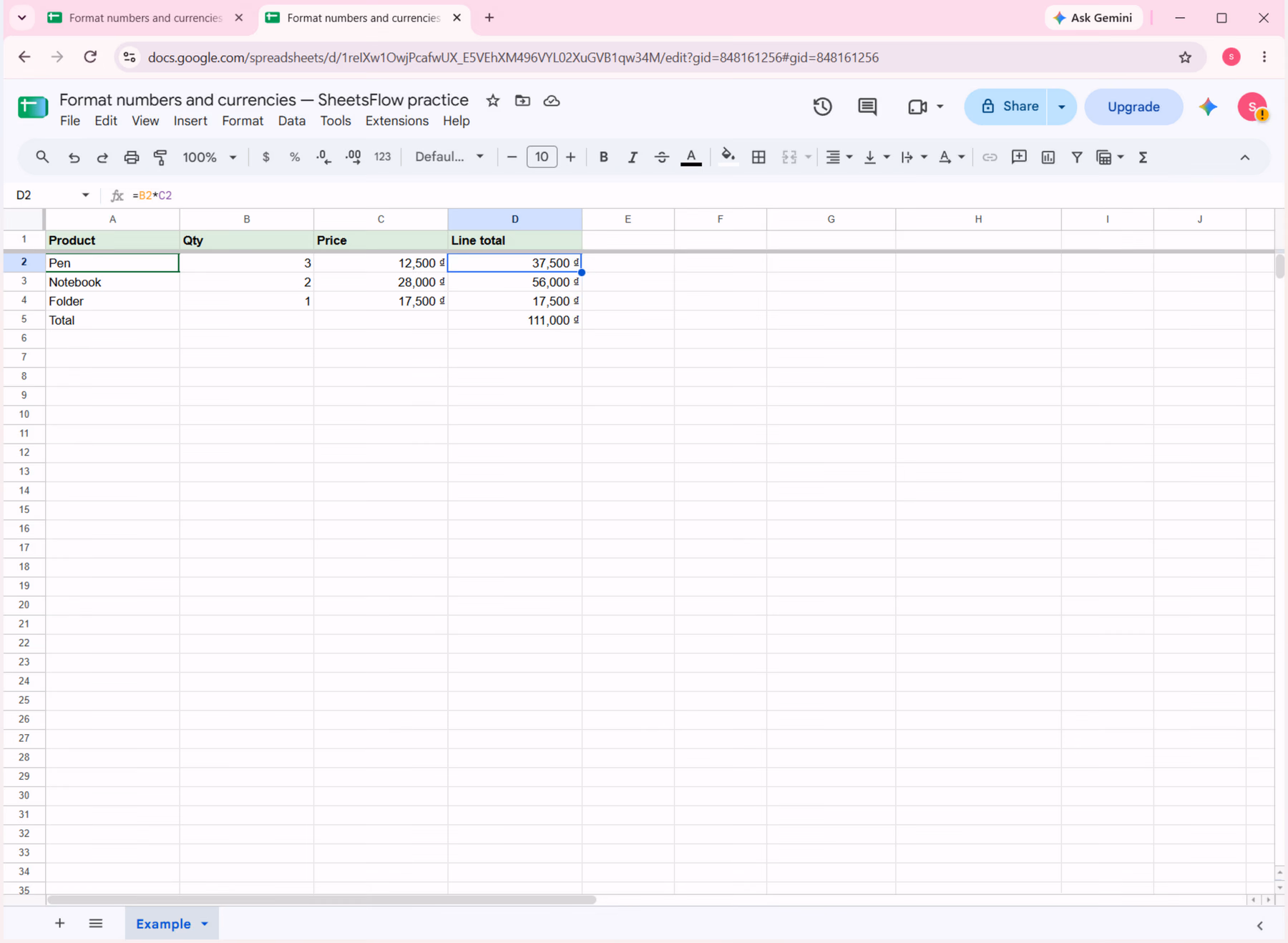1288x943 pixels.
Task: Reload the browser page
Action: point(90,57)
